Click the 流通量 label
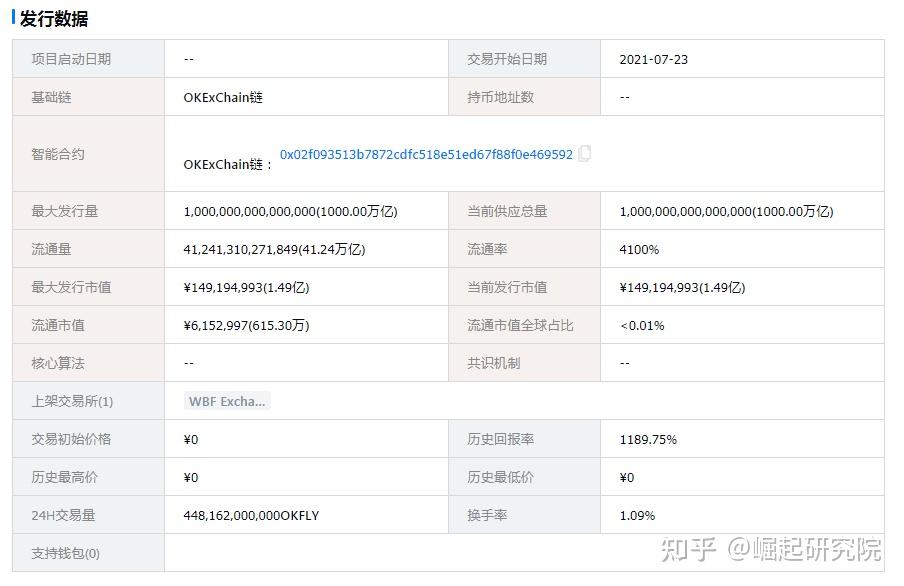 51,249
